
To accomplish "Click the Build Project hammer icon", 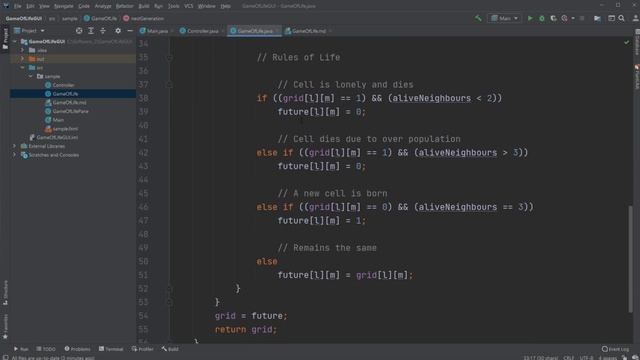I will pos(478,18).
